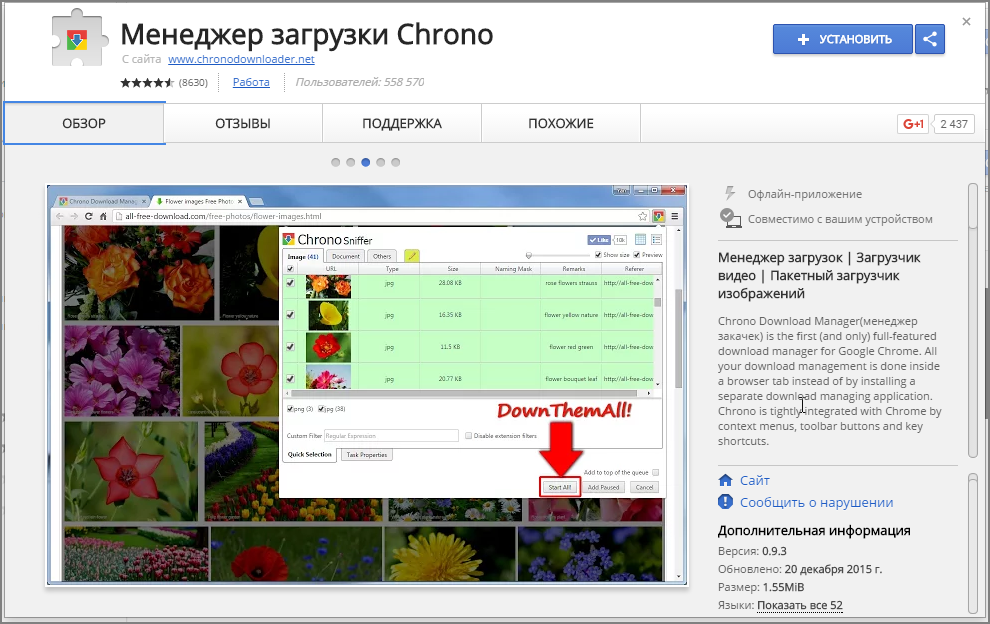This screenshot has width=990, height=624.
Task: Show the fourth screenshot via carousel dot
Action: coord(381,162)
